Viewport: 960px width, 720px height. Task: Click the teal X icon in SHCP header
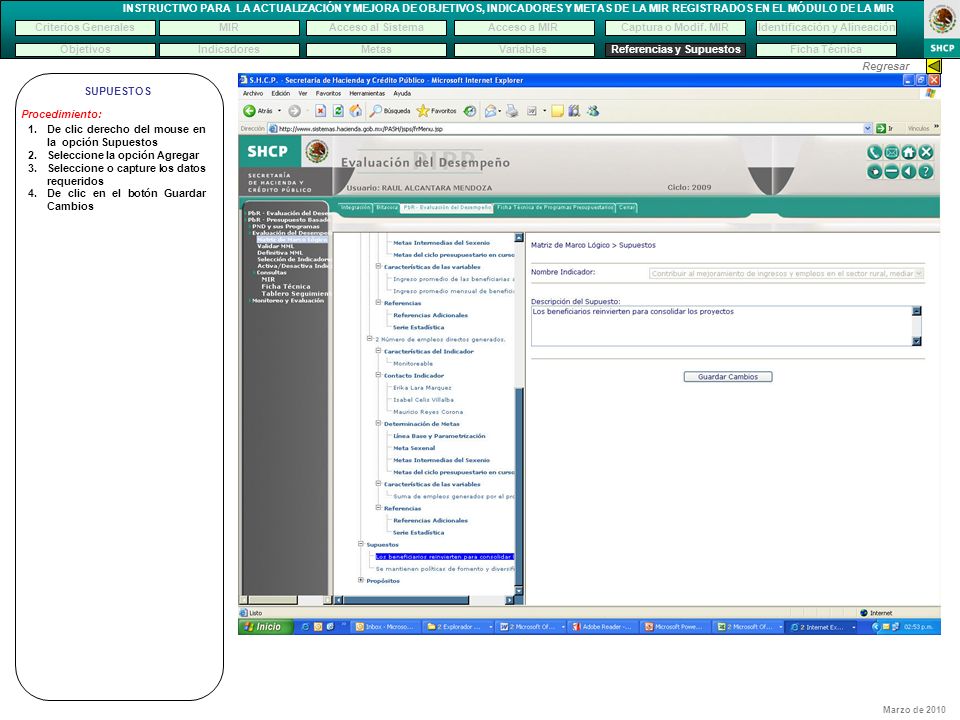click(926, 152)
